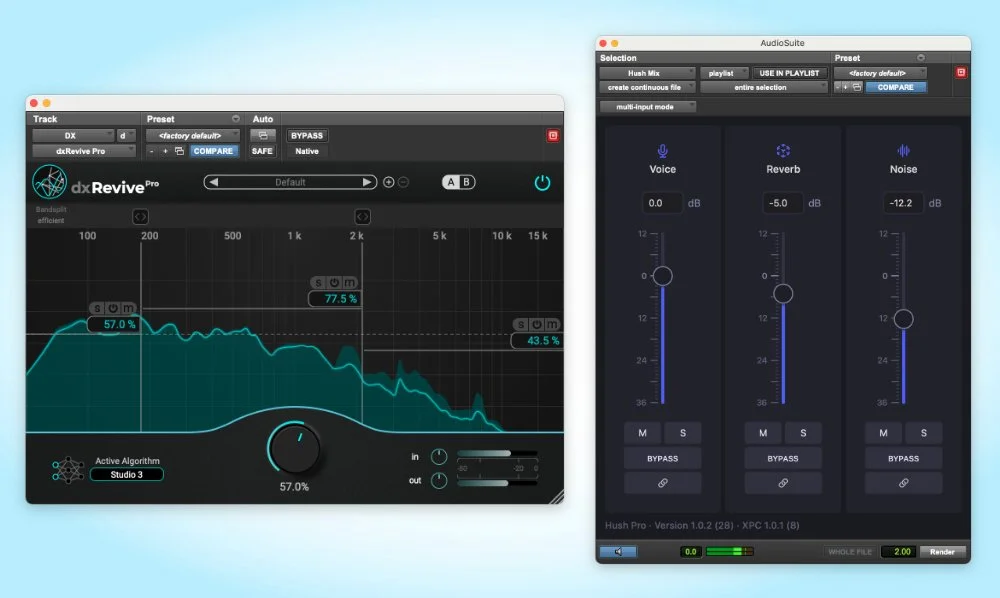Click the Noise fader handle
Screen dimensions: 1000x598
tap(903, 319)
